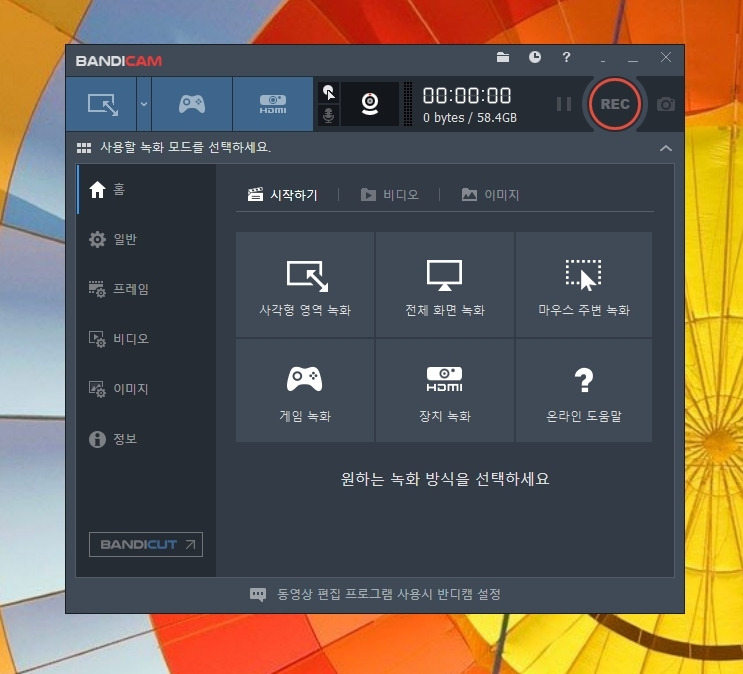
Task: Toggle webcam overlay icon
Action: click(370, 104)
